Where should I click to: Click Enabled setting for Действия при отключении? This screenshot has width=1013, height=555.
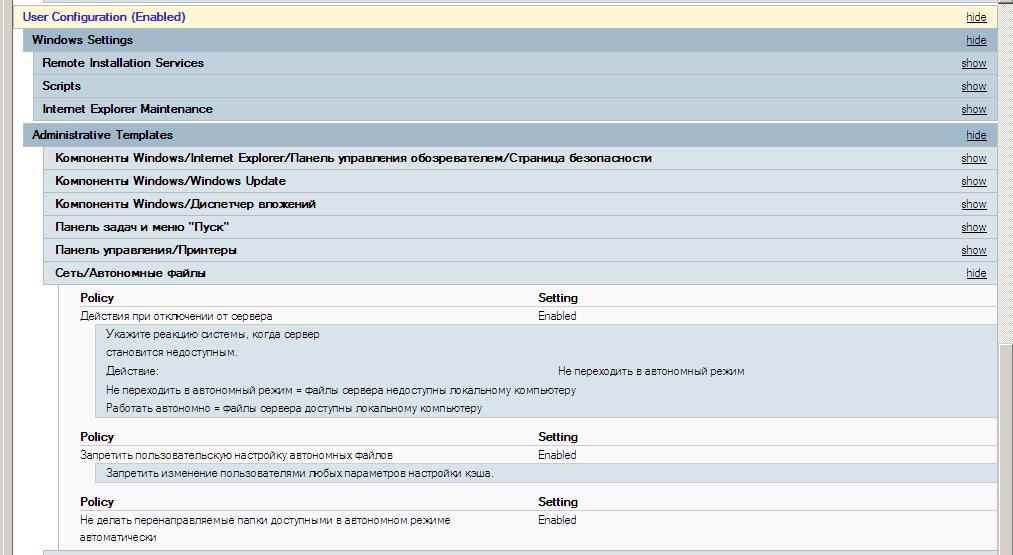coord(557,317)
